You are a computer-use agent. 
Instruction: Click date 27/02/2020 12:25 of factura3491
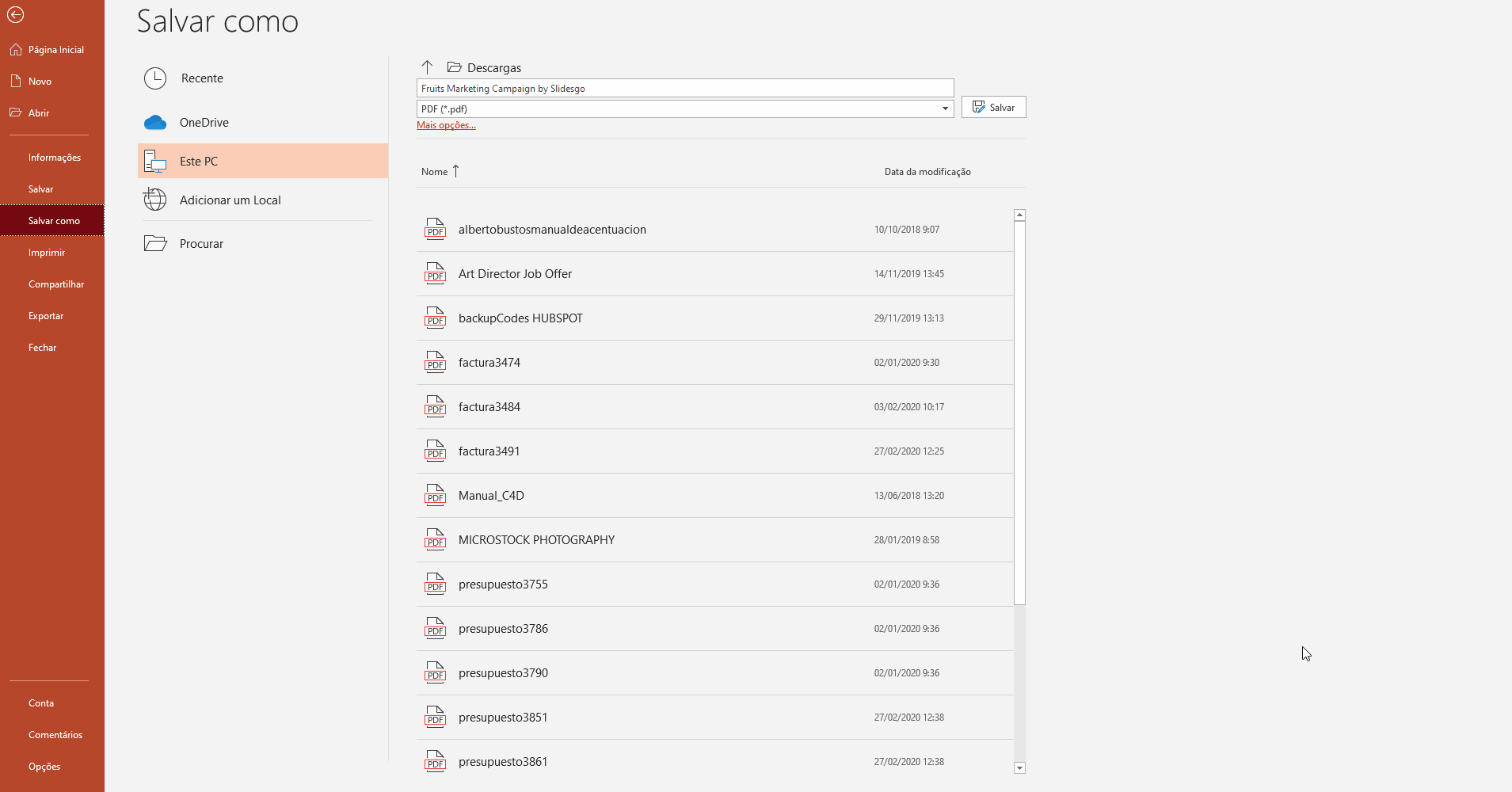pyautogui.click(x=908, y=451)
